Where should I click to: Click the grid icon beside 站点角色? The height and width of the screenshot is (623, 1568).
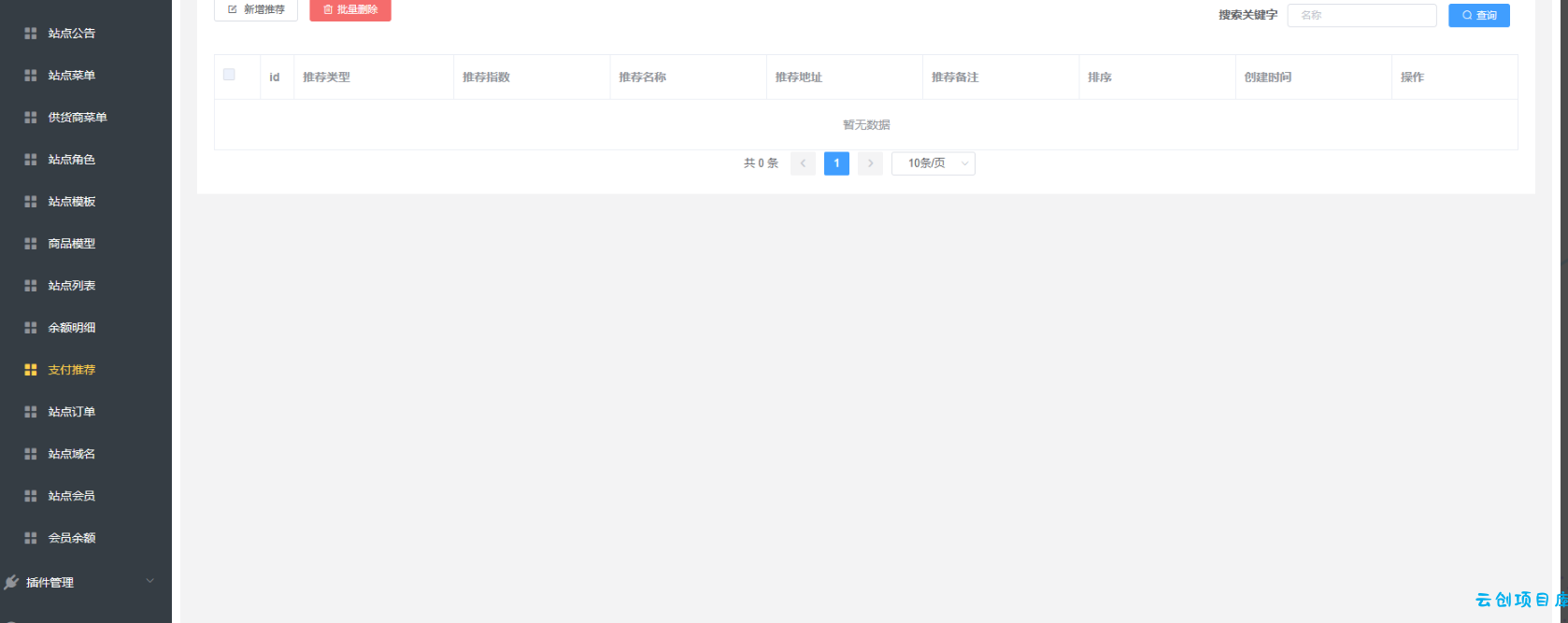(31, 160)
